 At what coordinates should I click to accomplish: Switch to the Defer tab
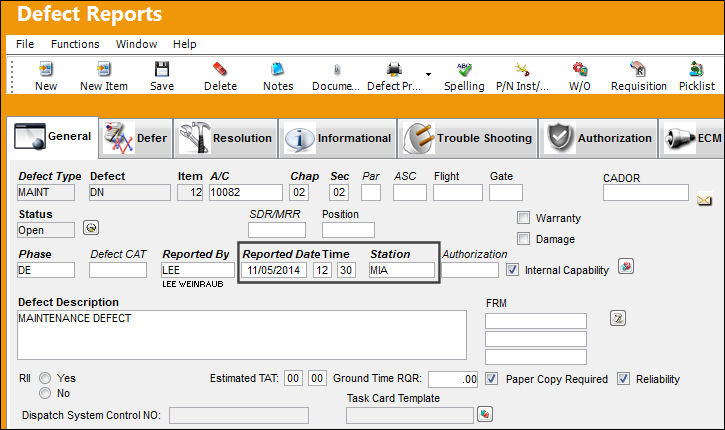pyautogui.click(x=136, y=138)
